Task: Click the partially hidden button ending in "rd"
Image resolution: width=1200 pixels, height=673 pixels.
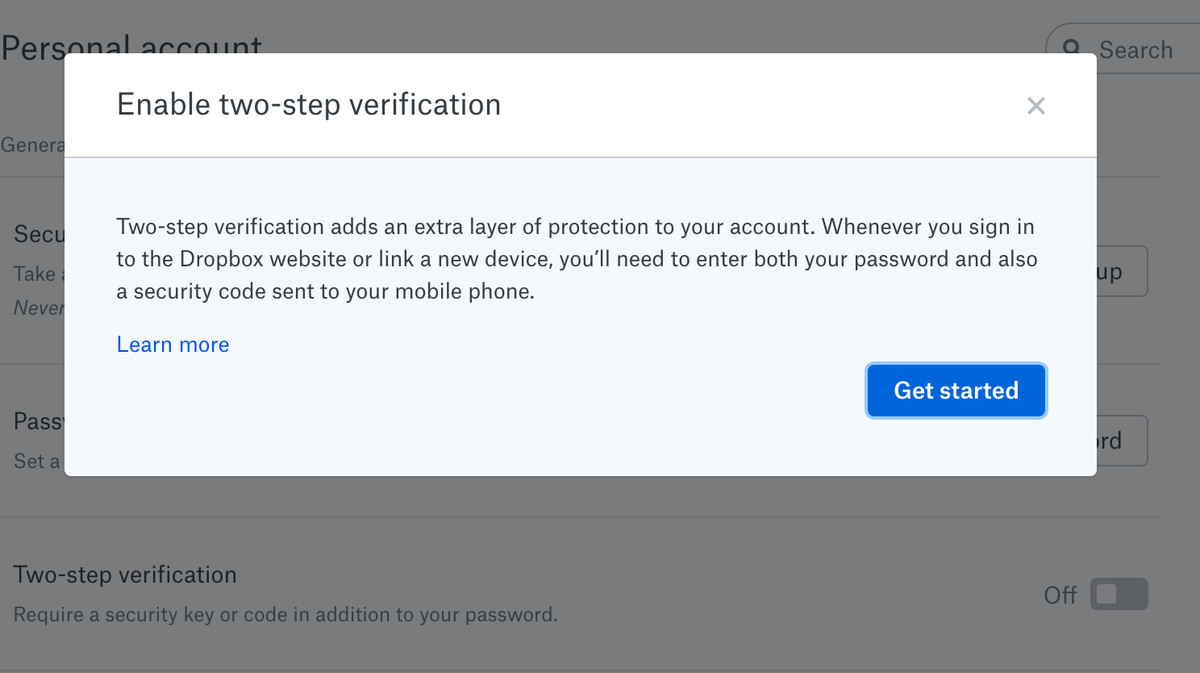Action: point(1122,441)
